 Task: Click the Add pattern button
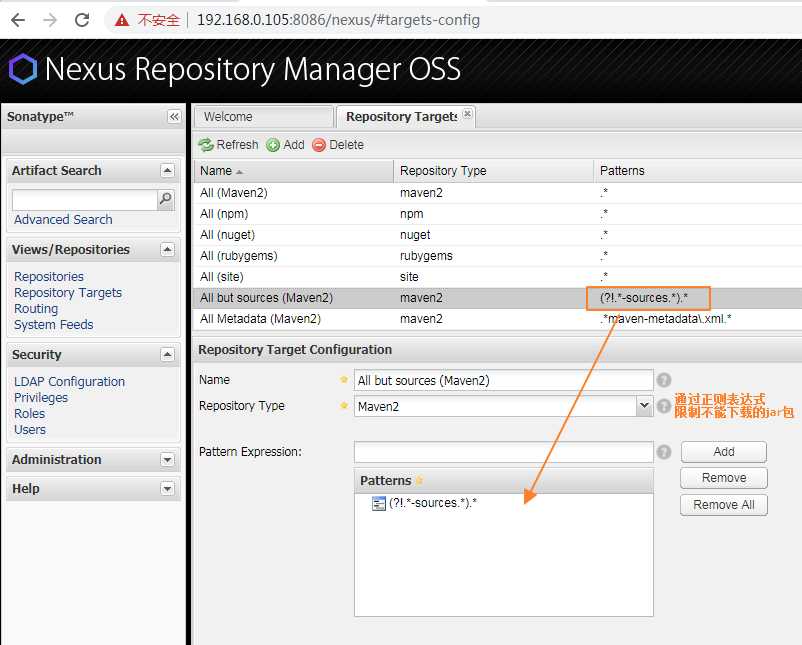tap(723, 452)
